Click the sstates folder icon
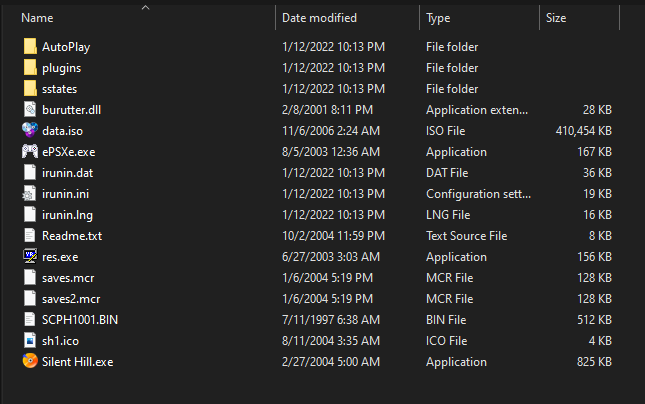The height and width of the screenshot is (404, 645). pos(30,88)
